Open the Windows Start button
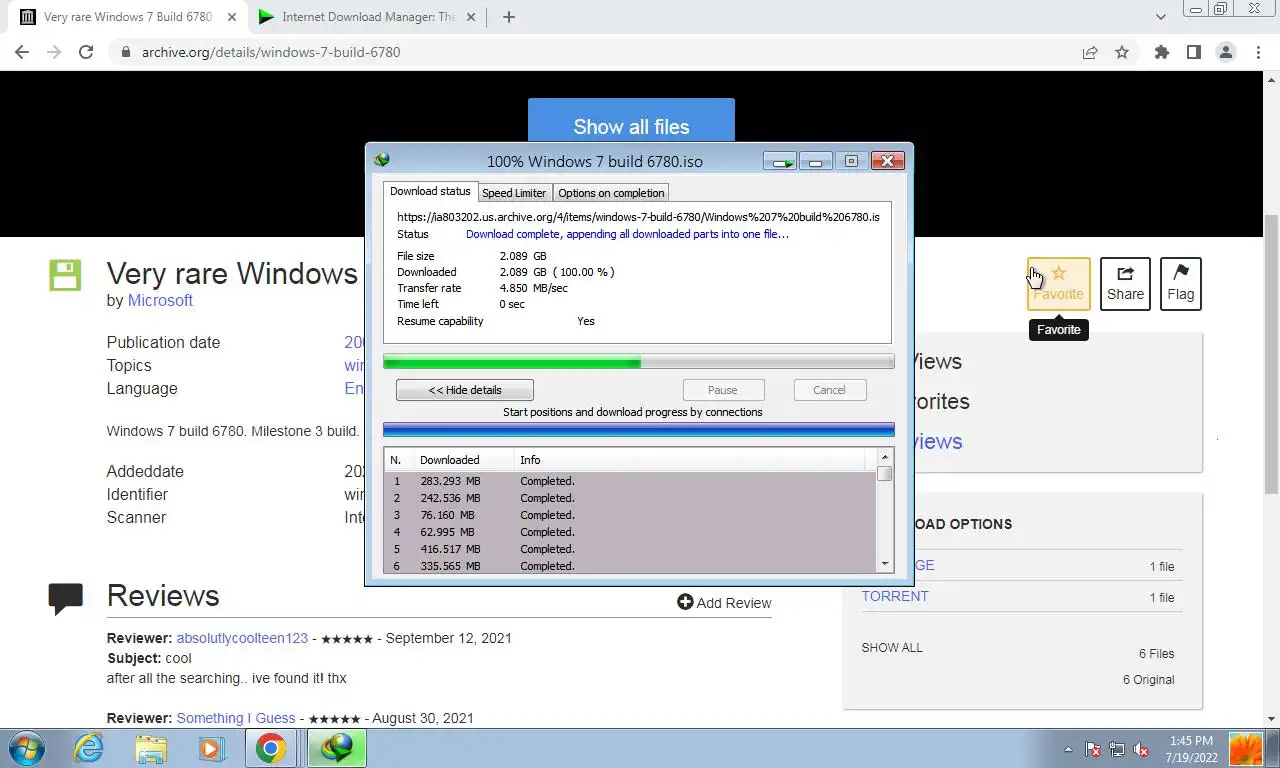This screenshot has width=1280, height=768. 25,748
